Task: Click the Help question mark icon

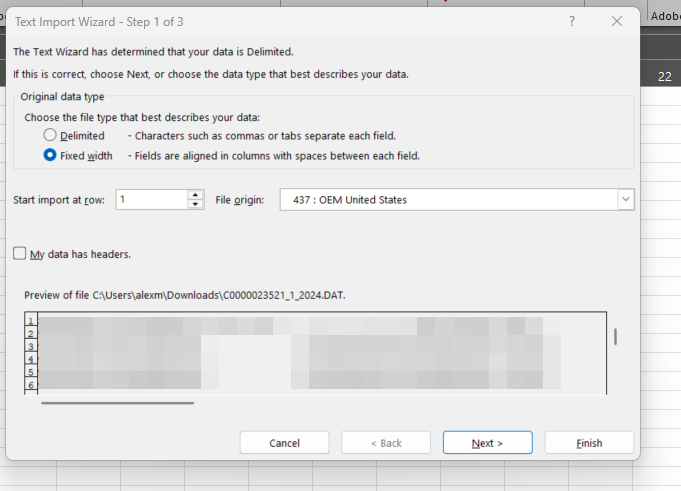Action: tap(572, 21)
